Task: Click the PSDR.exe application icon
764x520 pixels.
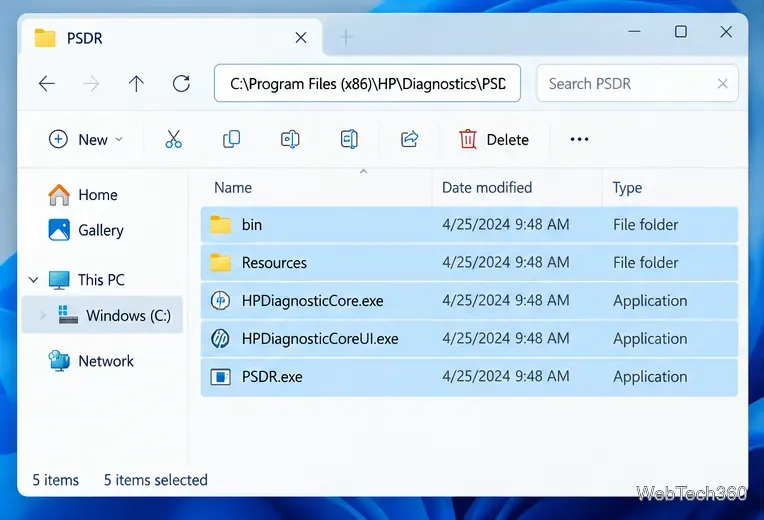Action: point(220,377)
